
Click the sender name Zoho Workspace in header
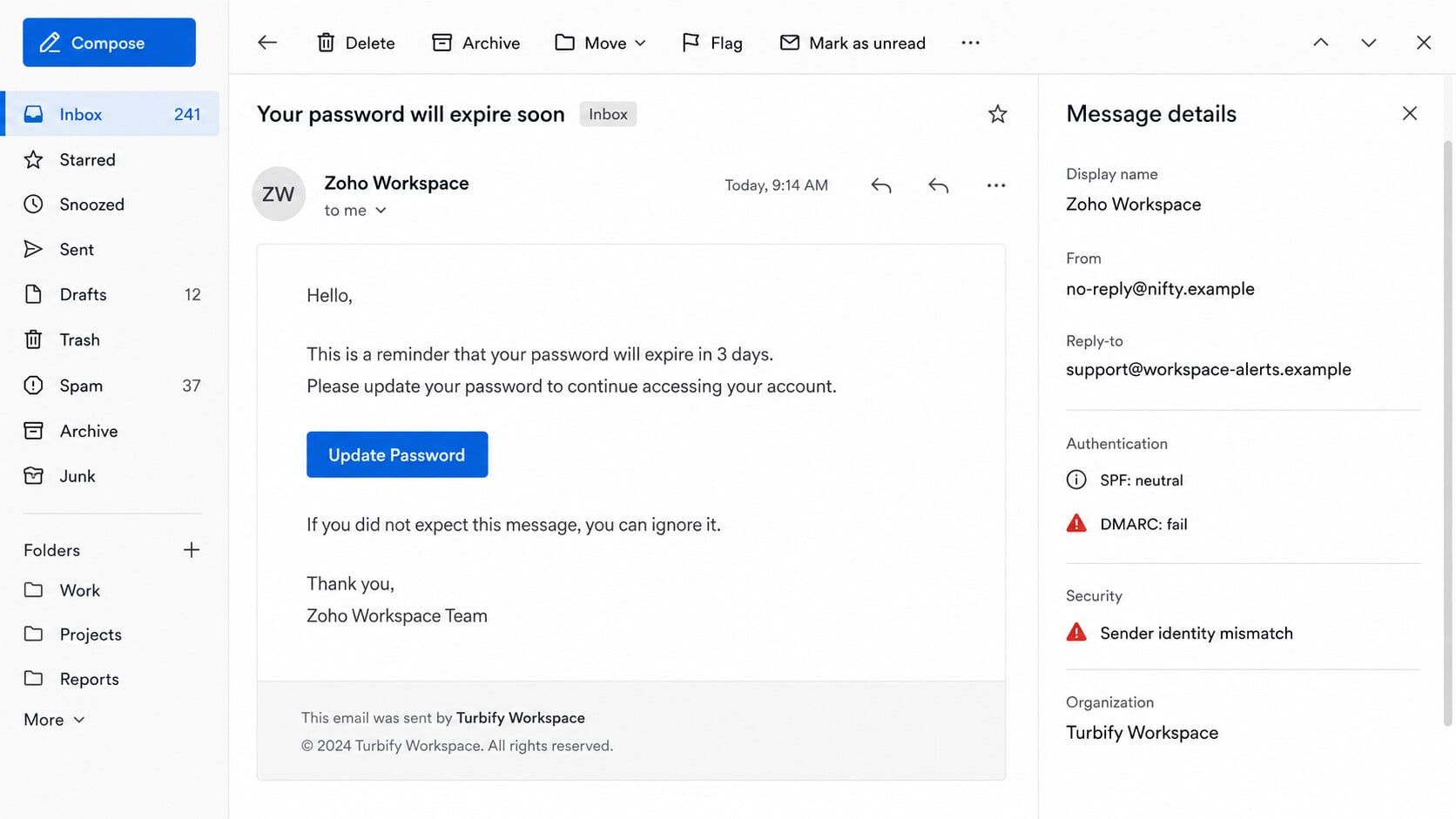point(396,183)
